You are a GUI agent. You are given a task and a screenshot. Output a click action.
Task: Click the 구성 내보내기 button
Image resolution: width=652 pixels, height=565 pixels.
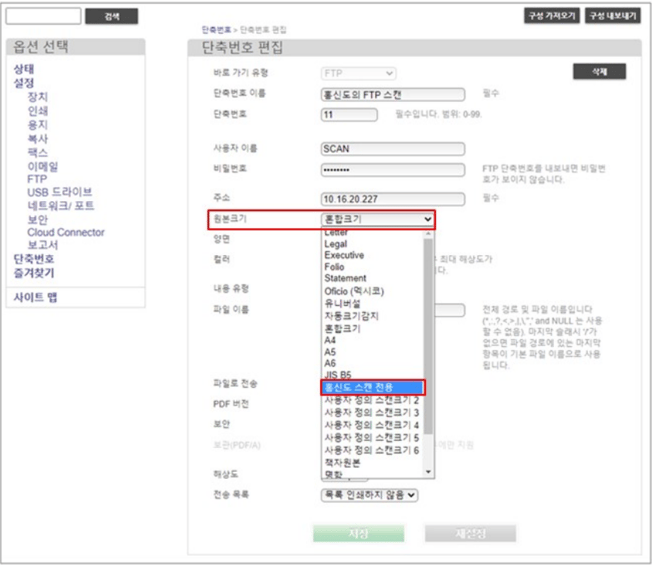coord(612,16)
